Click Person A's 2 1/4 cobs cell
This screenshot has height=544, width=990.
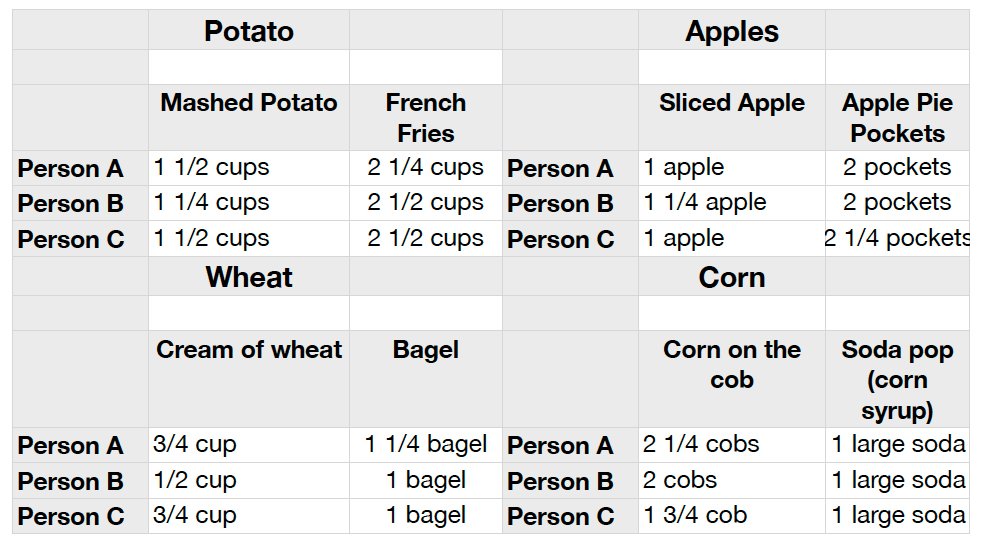pos(732,445)
